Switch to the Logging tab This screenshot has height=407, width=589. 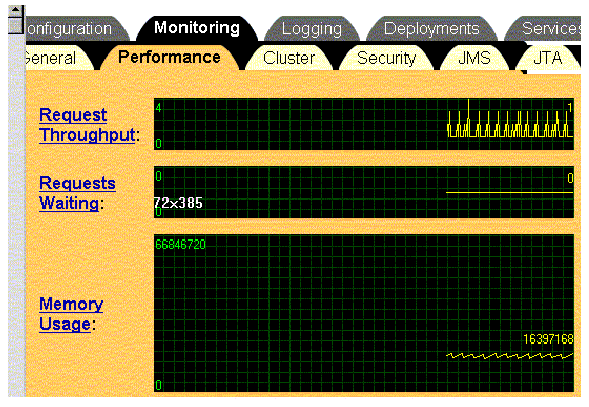(x=312, y=29)
